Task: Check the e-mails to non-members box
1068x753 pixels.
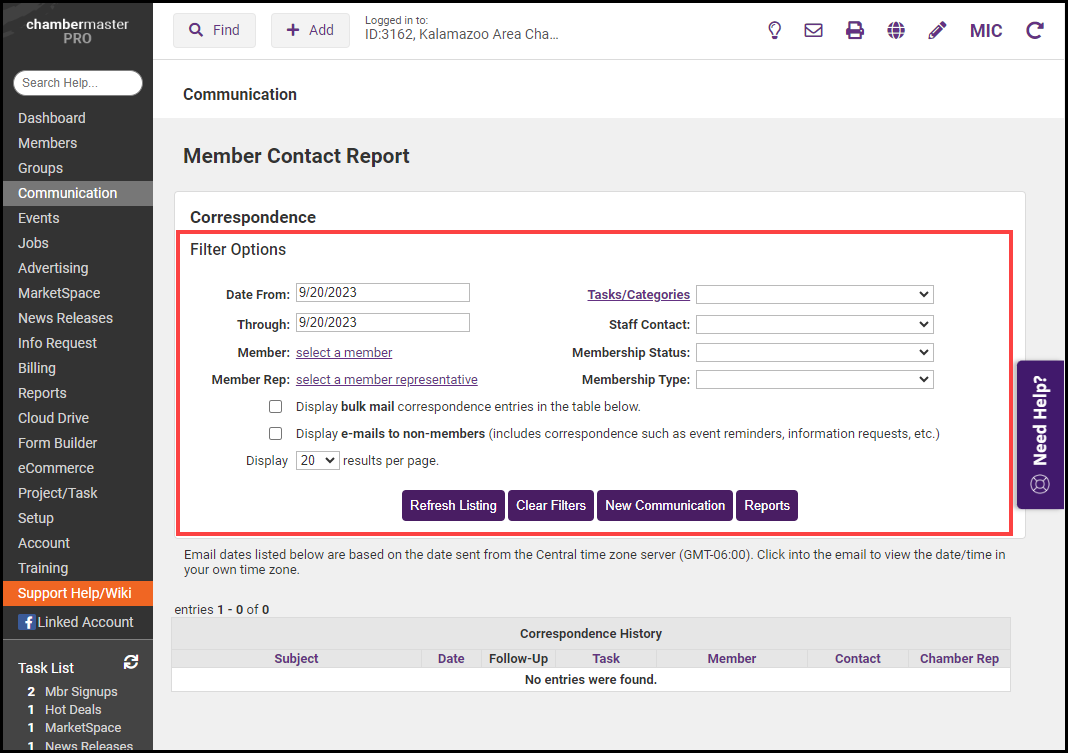Action: click(275, 434)
